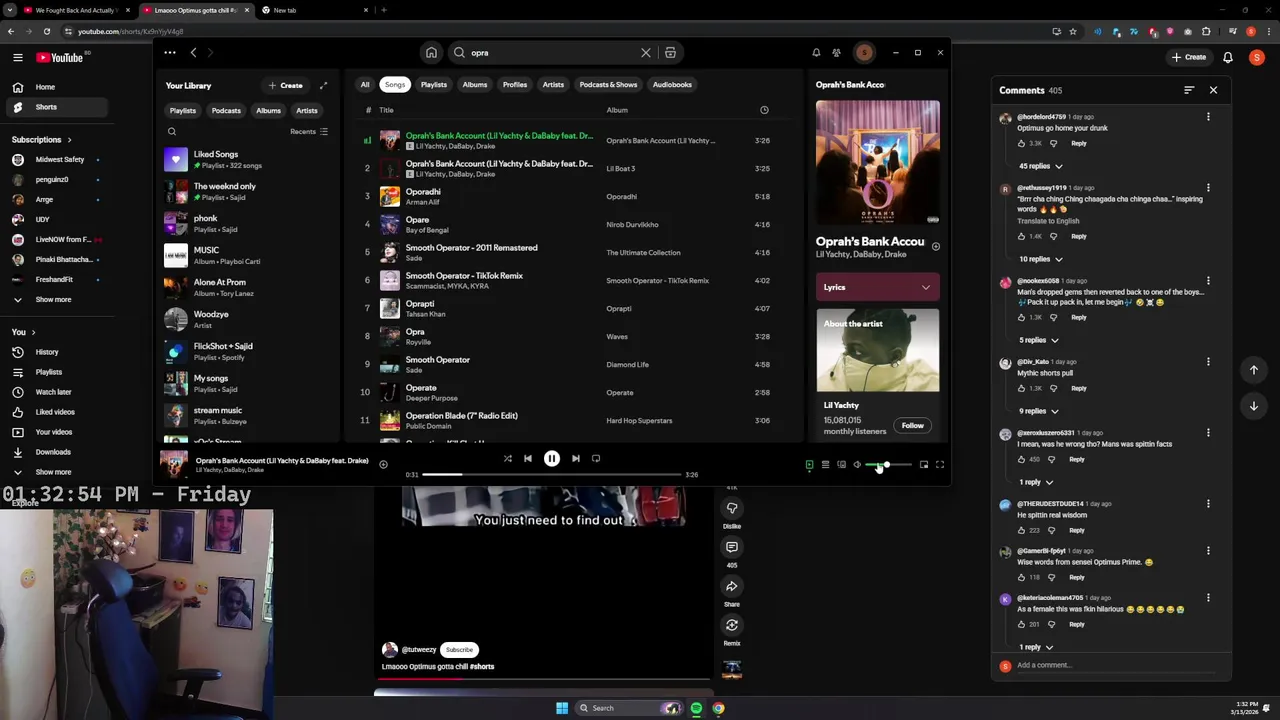Open Spotify notifications bell
This screenshot has width=1280, height=720.
[816, 53]
